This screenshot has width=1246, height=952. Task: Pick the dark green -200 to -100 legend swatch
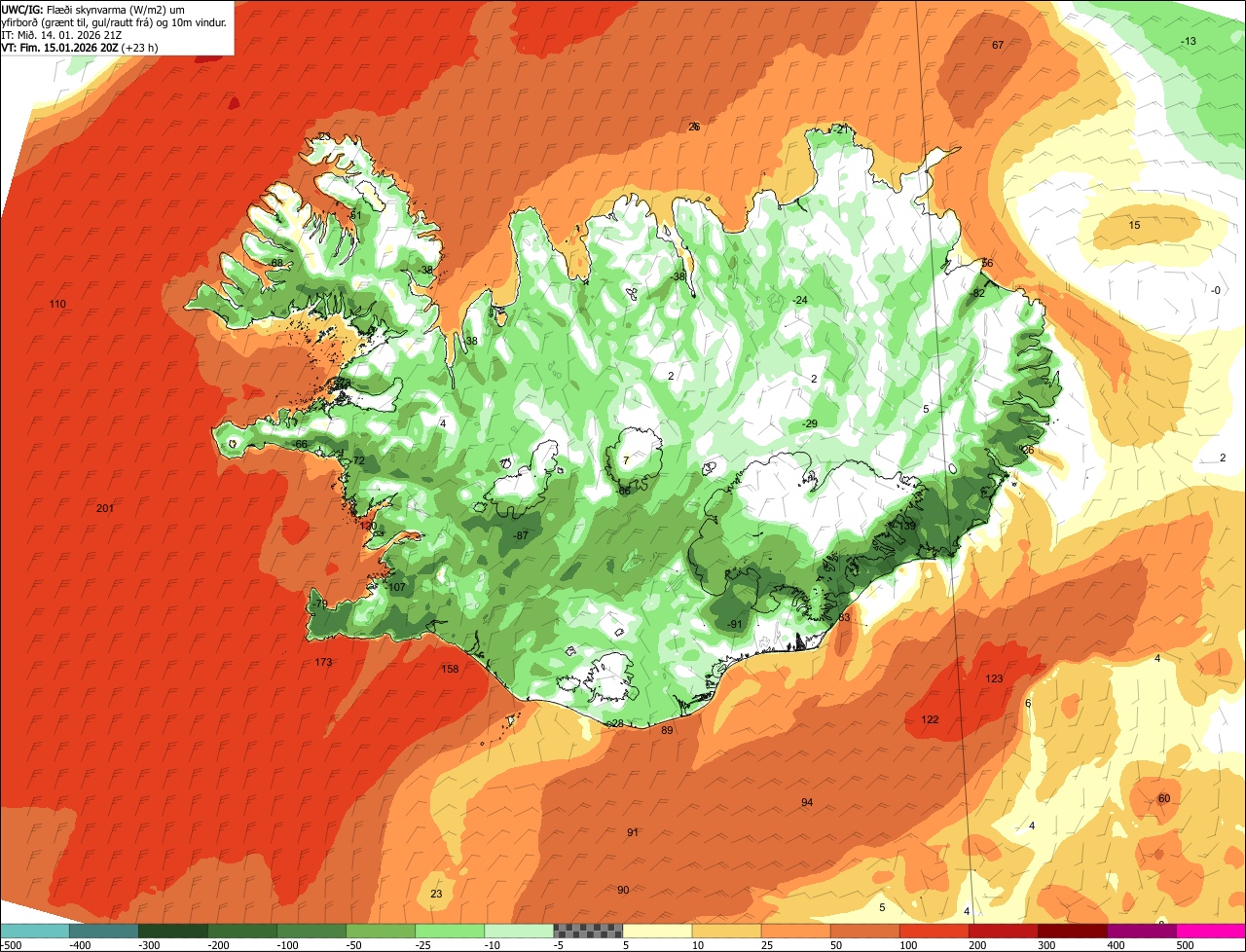(241, 931)
